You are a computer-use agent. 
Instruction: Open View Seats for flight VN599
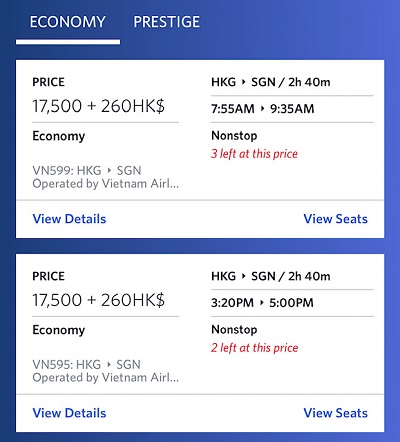pos(335,219)
